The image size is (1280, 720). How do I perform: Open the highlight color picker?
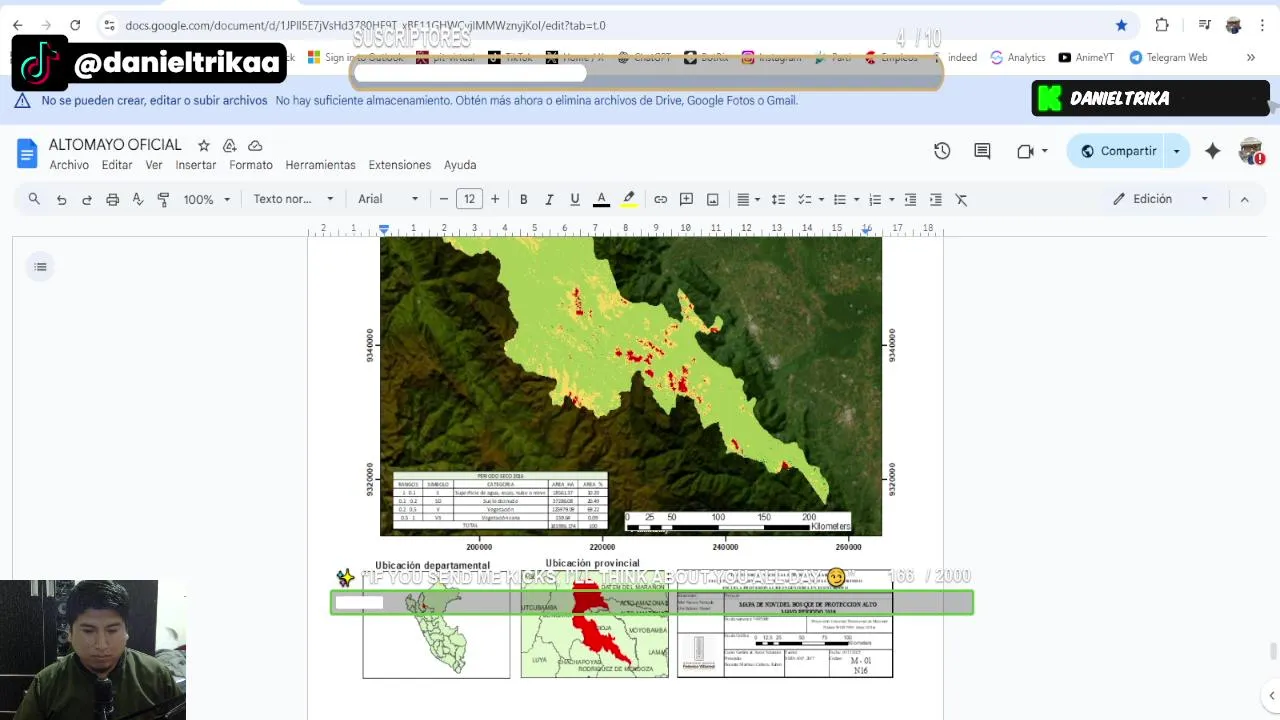628,199
